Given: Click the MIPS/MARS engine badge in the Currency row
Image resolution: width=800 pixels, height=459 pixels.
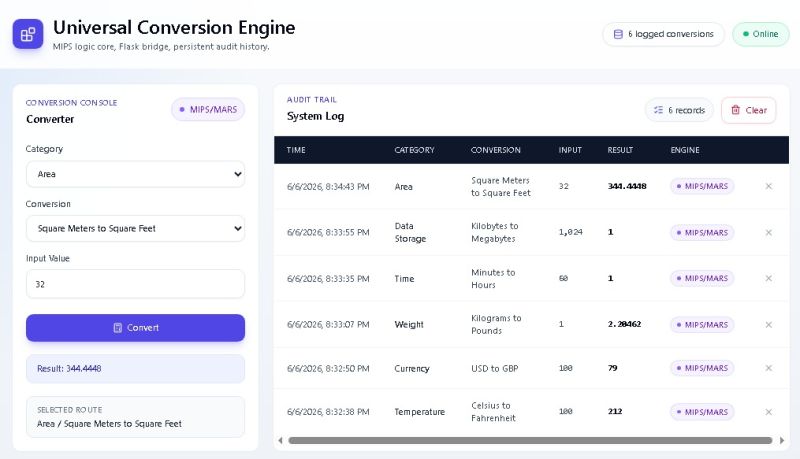Looking at the screenshot, I should tap(702, 368).
